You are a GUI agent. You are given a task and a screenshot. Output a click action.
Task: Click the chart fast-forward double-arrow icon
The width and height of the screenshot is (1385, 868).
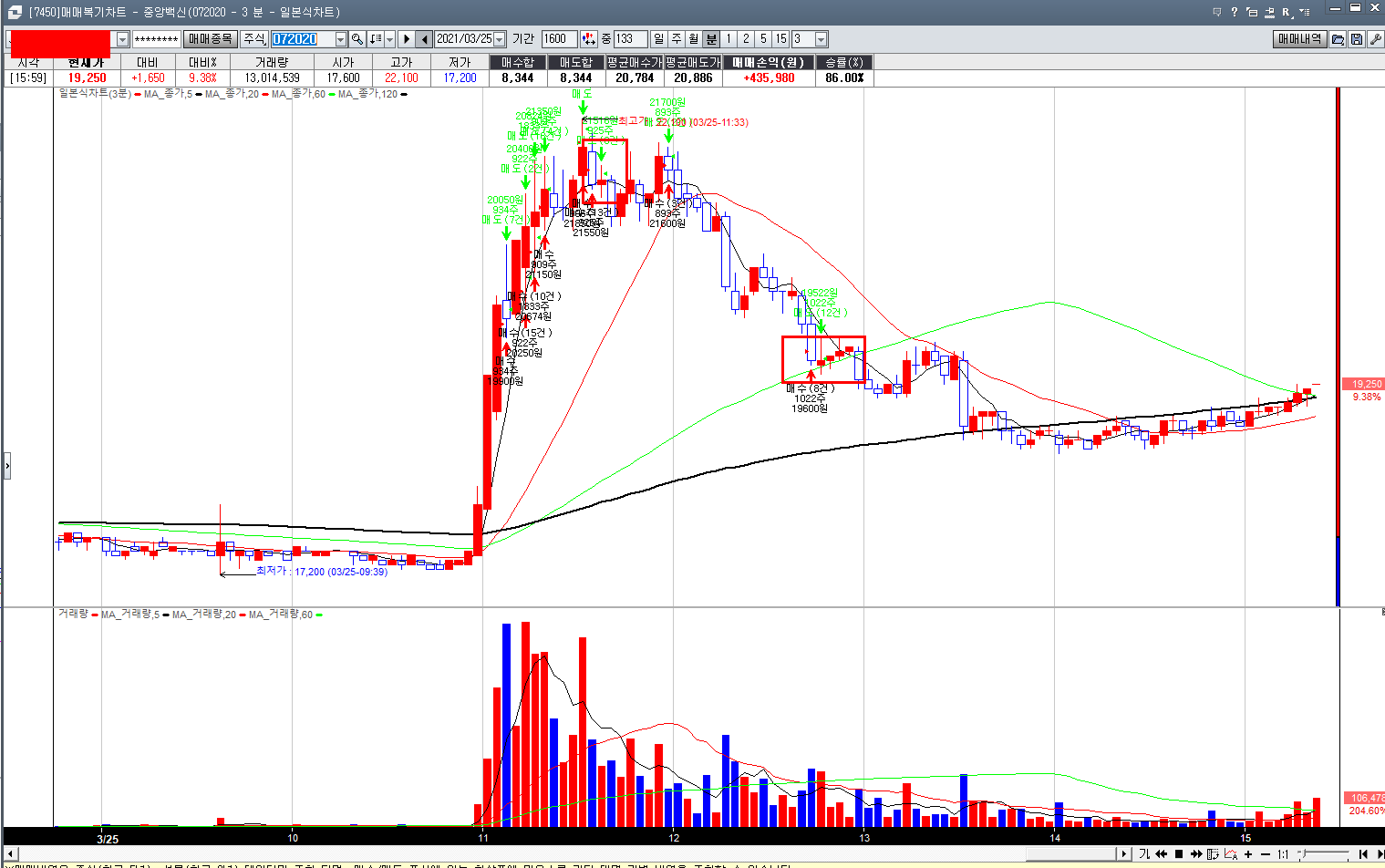[x=1196, y=854]
